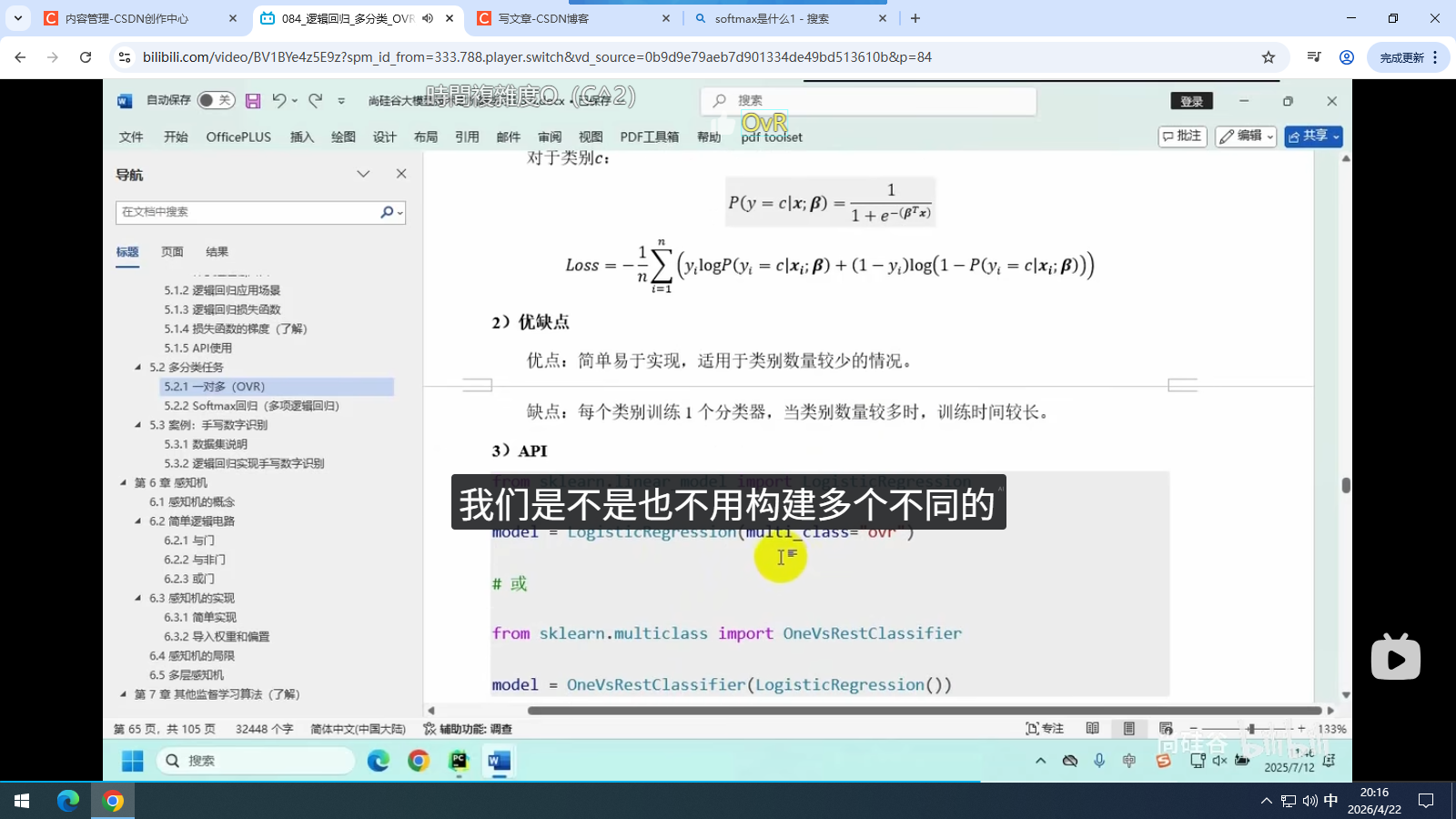Mute the Bilibili tab audio icon
This screenshot has height=819, width=1456.
click(x=427, y=18)
